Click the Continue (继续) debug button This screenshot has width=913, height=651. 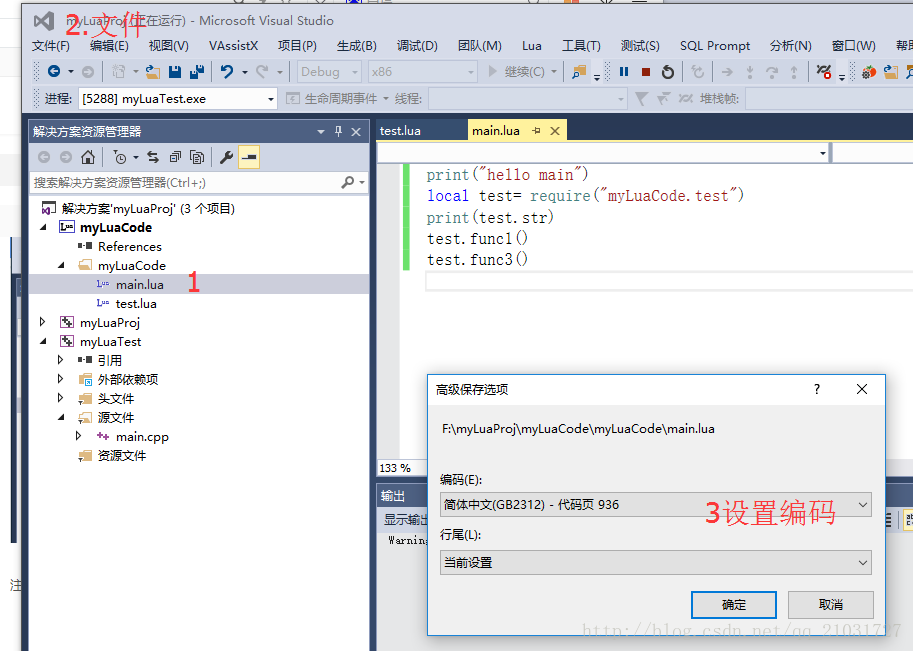[x=517, y=72]
